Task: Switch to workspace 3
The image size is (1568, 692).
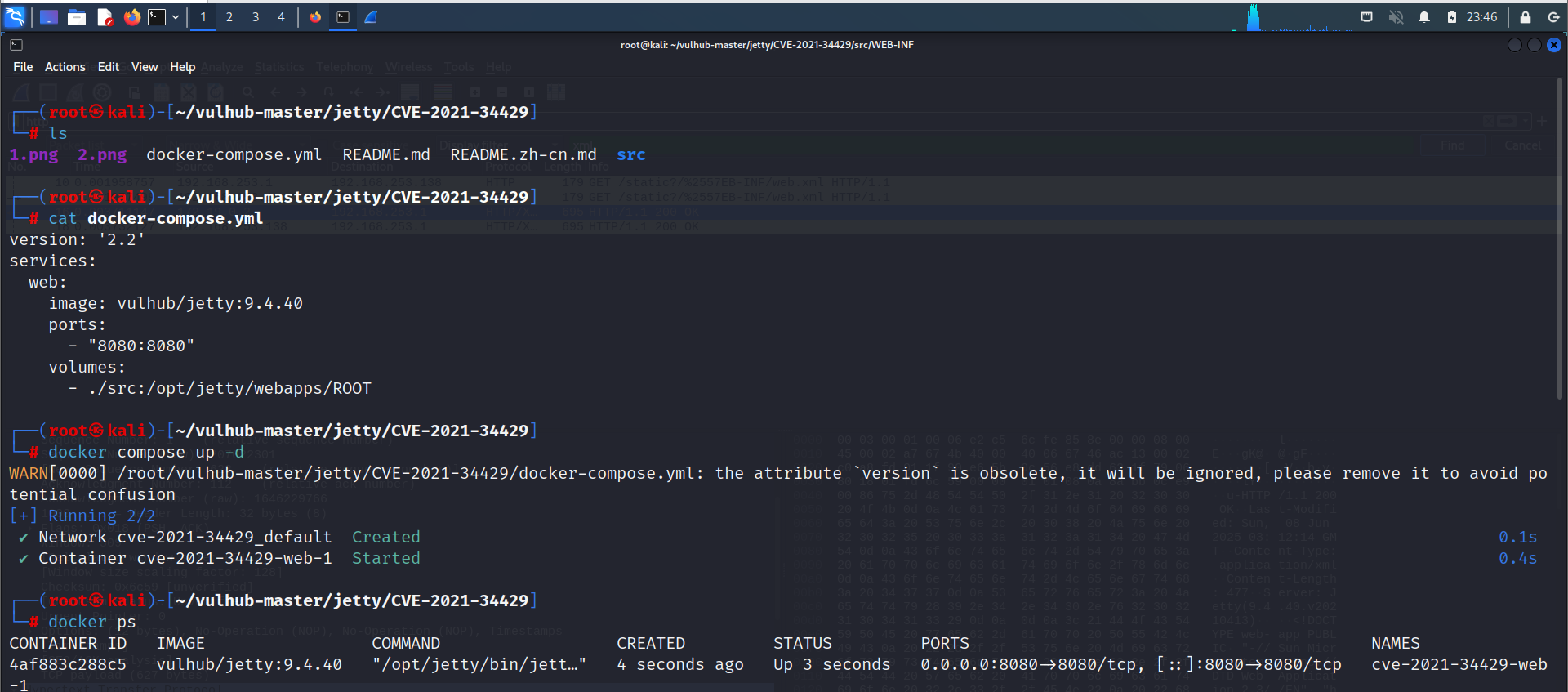Action: [x=256, y=17]
